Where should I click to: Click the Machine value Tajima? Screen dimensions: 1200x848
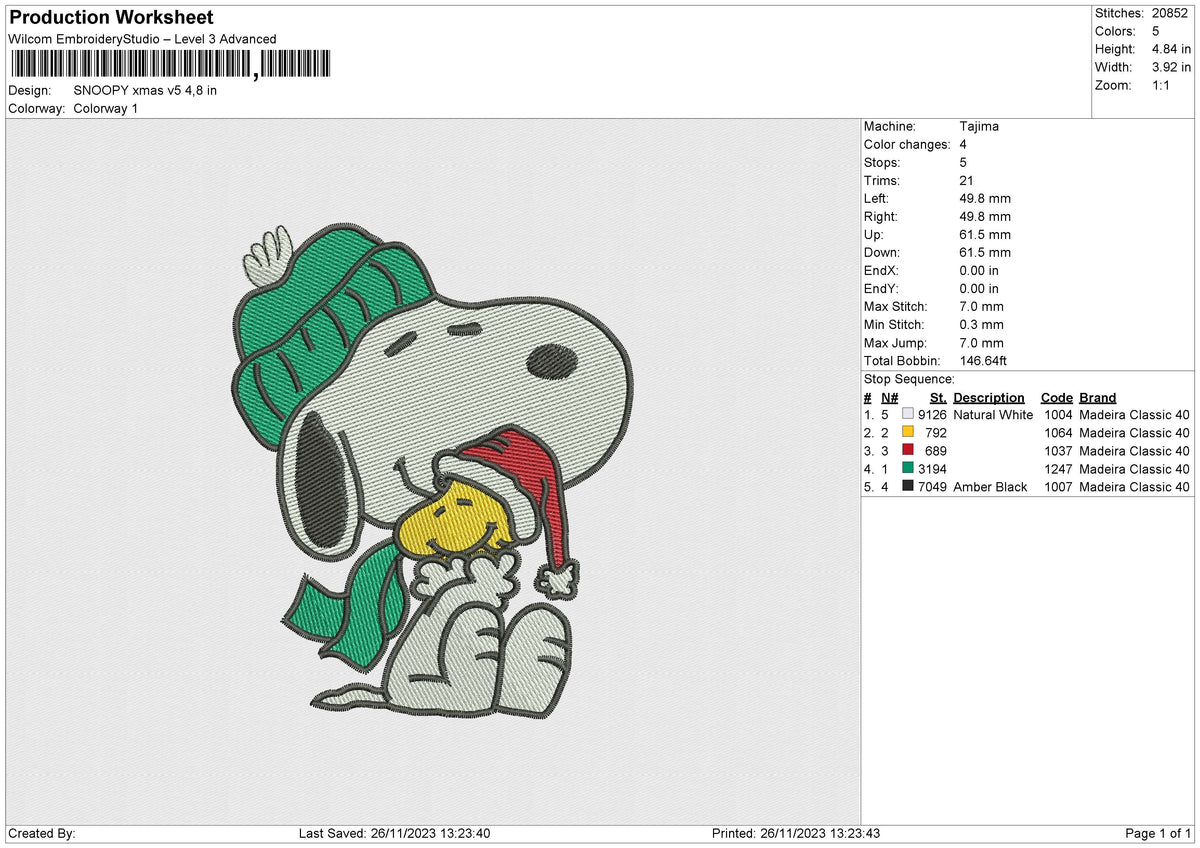pos(978,126)
